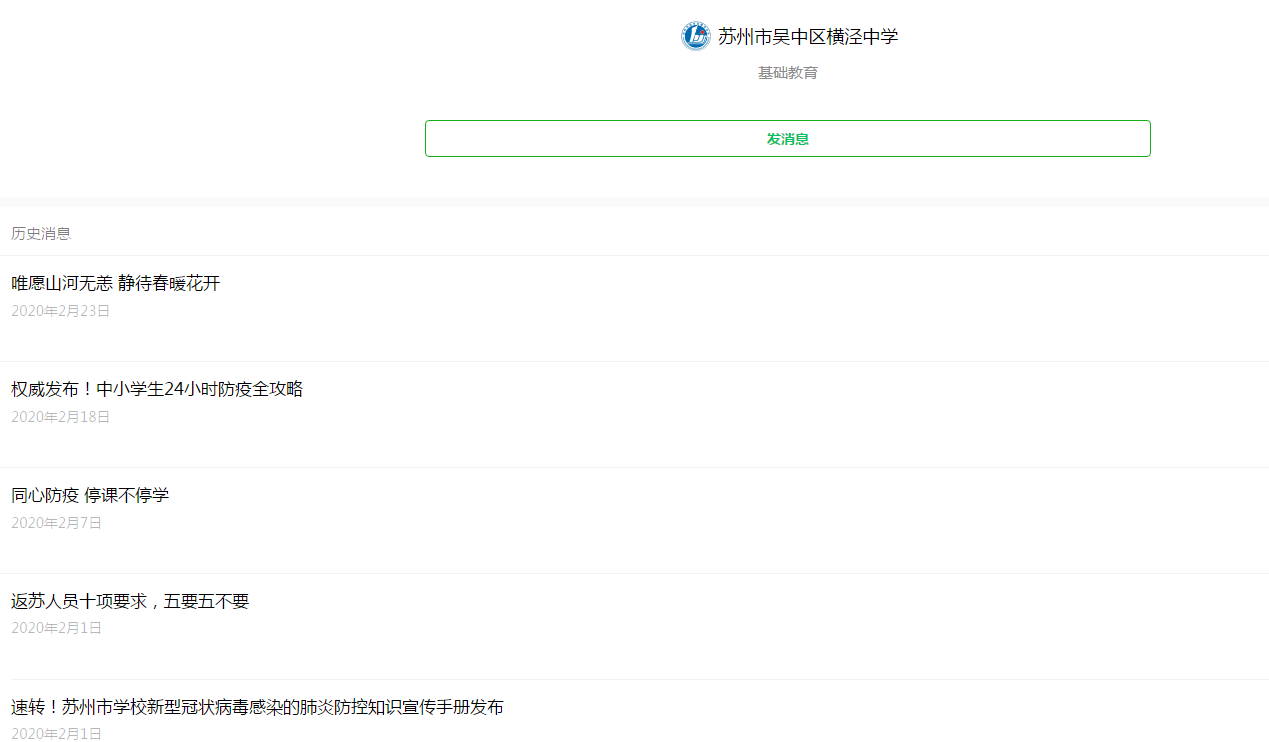This screenshot has height=742, width=1269.
Task: Click the 历史消息 section heading
Action: click(41, 234)
